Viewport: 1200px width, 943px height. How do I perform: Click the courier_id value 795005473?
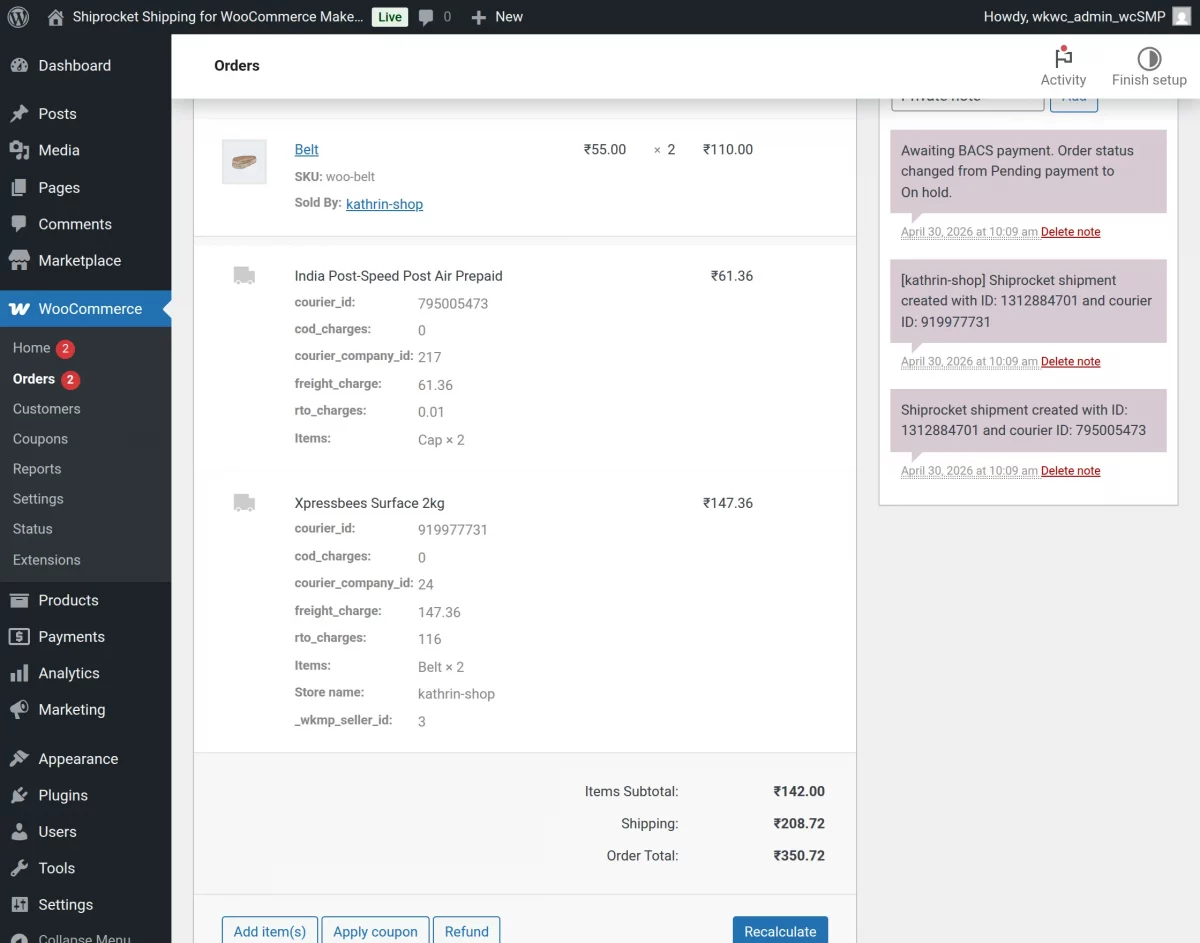click(453, 304)
